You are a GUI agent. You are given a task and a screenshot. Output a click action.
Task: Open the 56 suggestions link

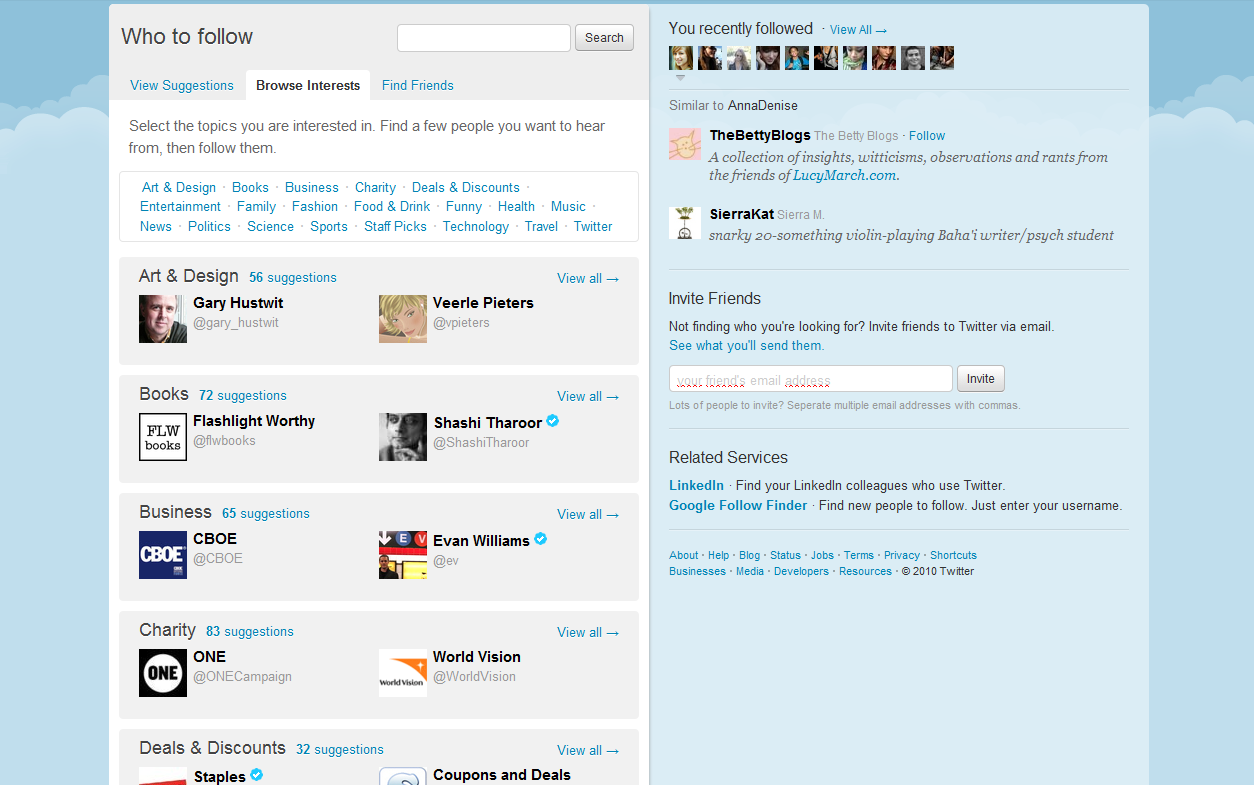(293, 277)
